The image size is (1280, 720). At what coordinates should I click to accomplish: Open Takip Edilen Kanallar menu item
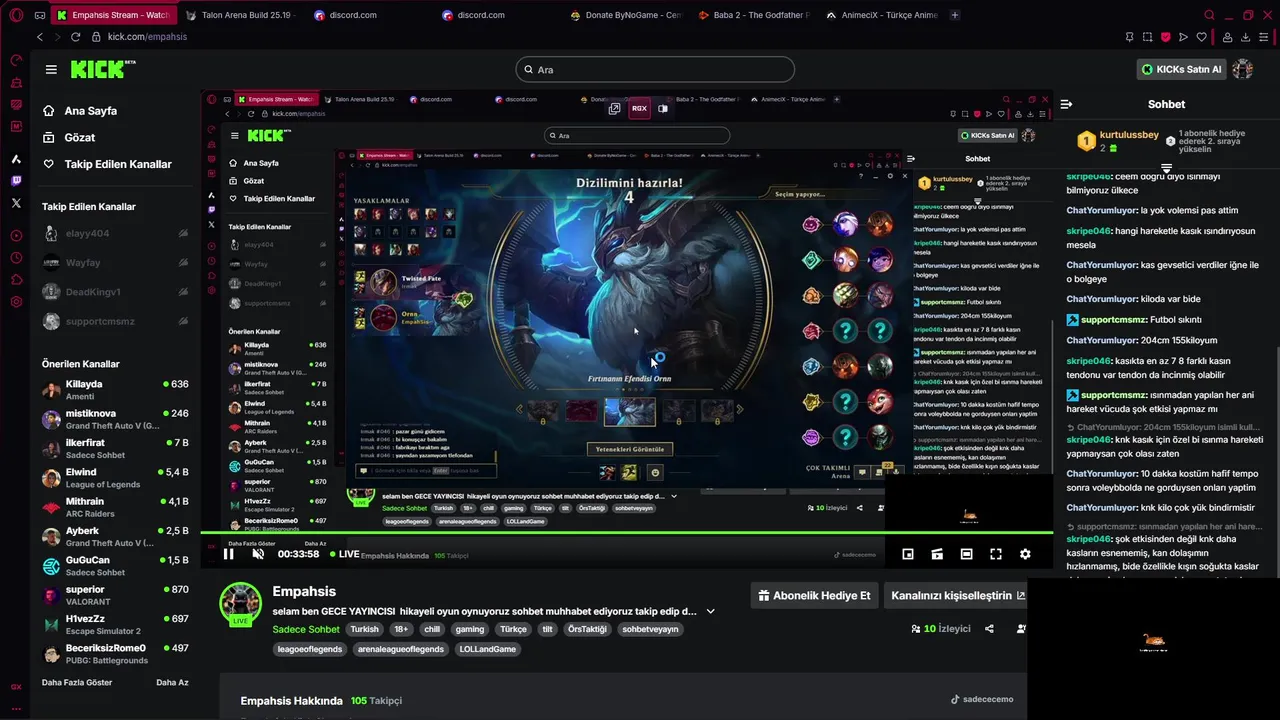107,164
